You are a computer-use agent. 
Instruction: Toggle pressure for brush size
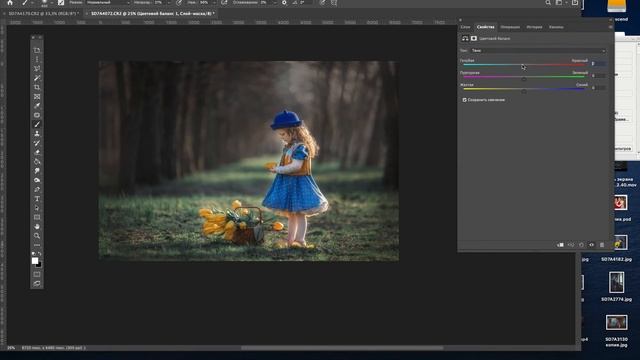(x=322, y=2)
